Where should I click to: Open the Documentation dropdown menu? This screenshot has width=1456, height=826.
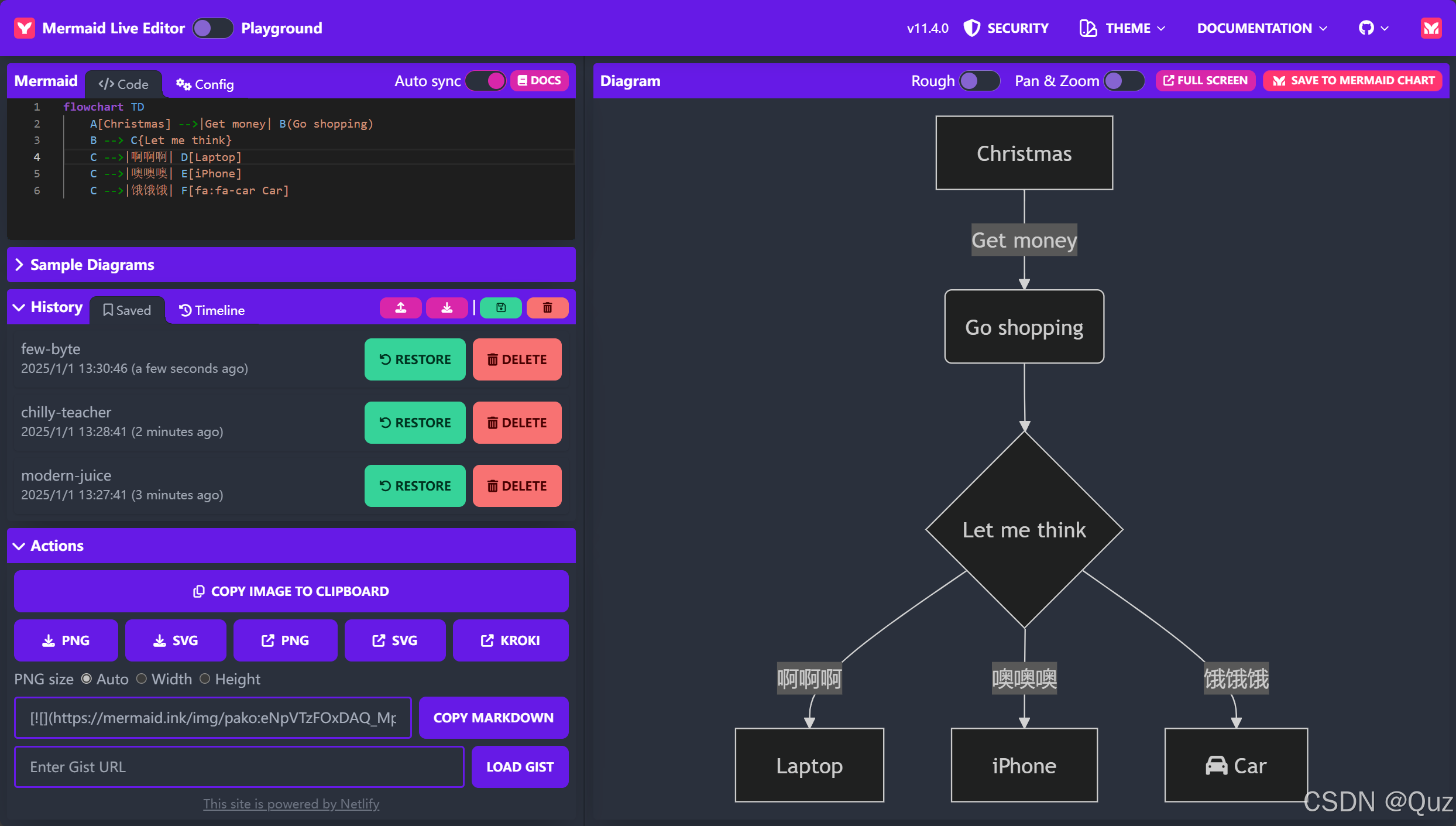coord(1262,28)
